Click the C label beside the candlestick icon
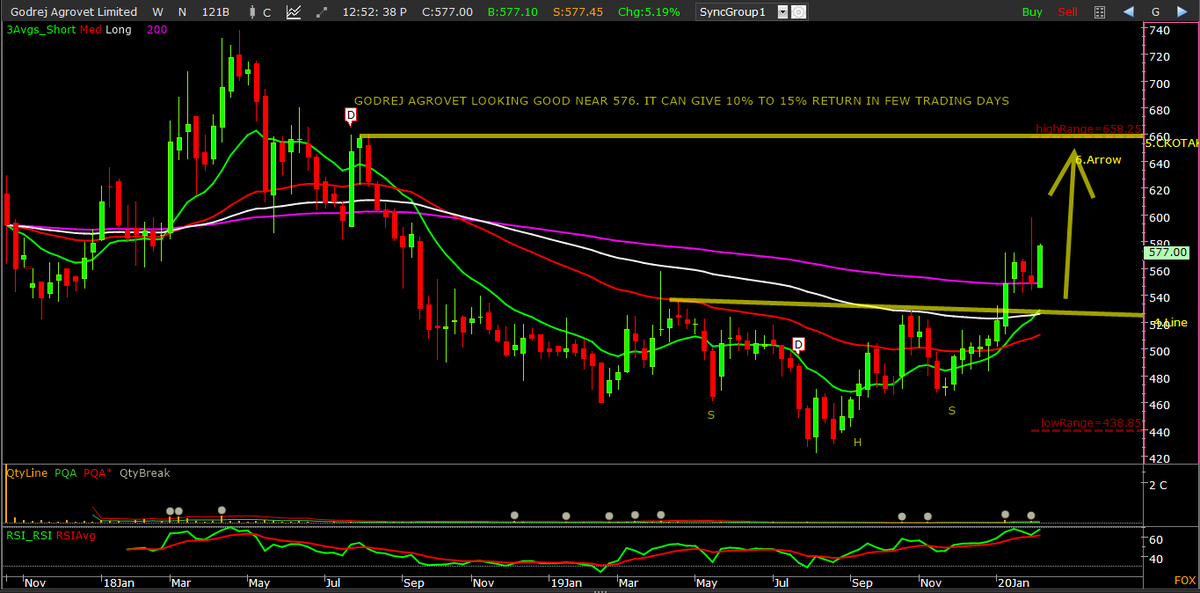Viewport: 1200px width, 593px height. coord(267,12)
